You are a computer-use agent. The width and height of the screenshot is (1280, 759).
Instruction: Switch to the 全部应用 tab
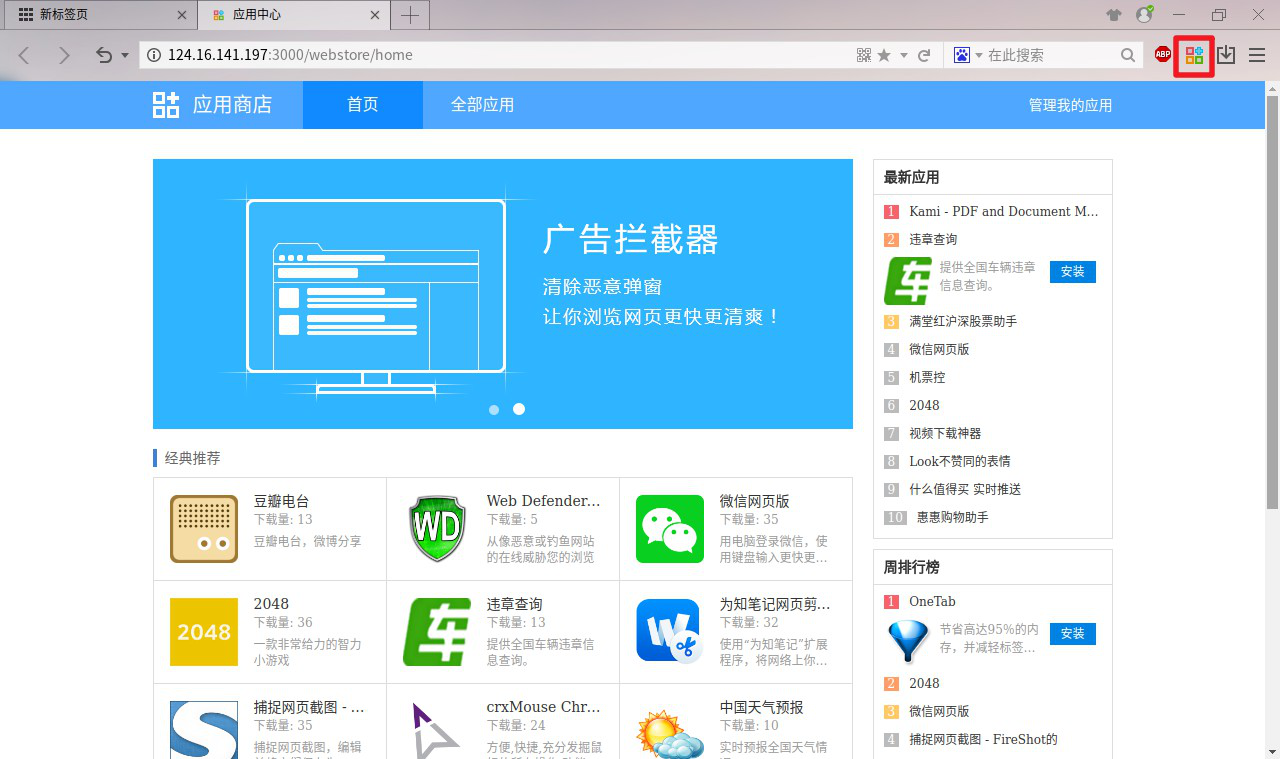(x=483, y=104)
